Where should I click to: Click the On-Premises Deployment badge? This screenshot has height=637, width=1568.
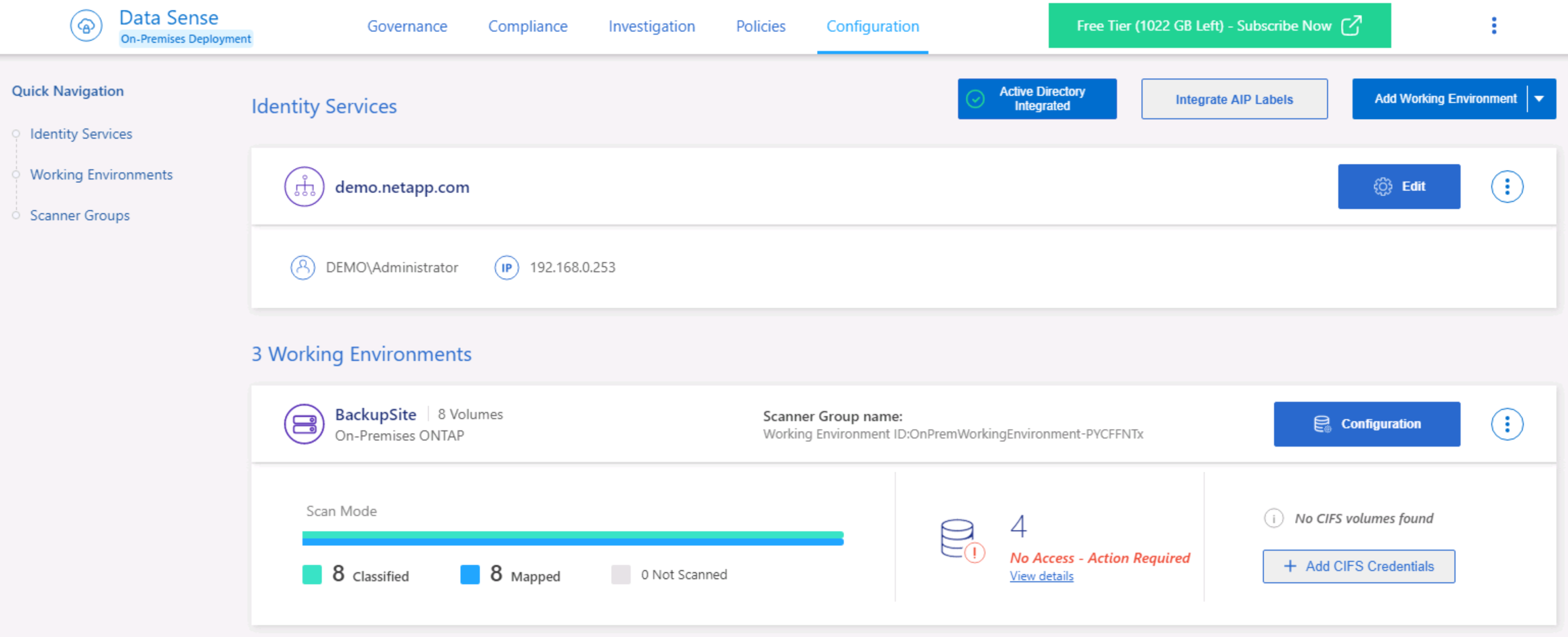coord(186,39)
